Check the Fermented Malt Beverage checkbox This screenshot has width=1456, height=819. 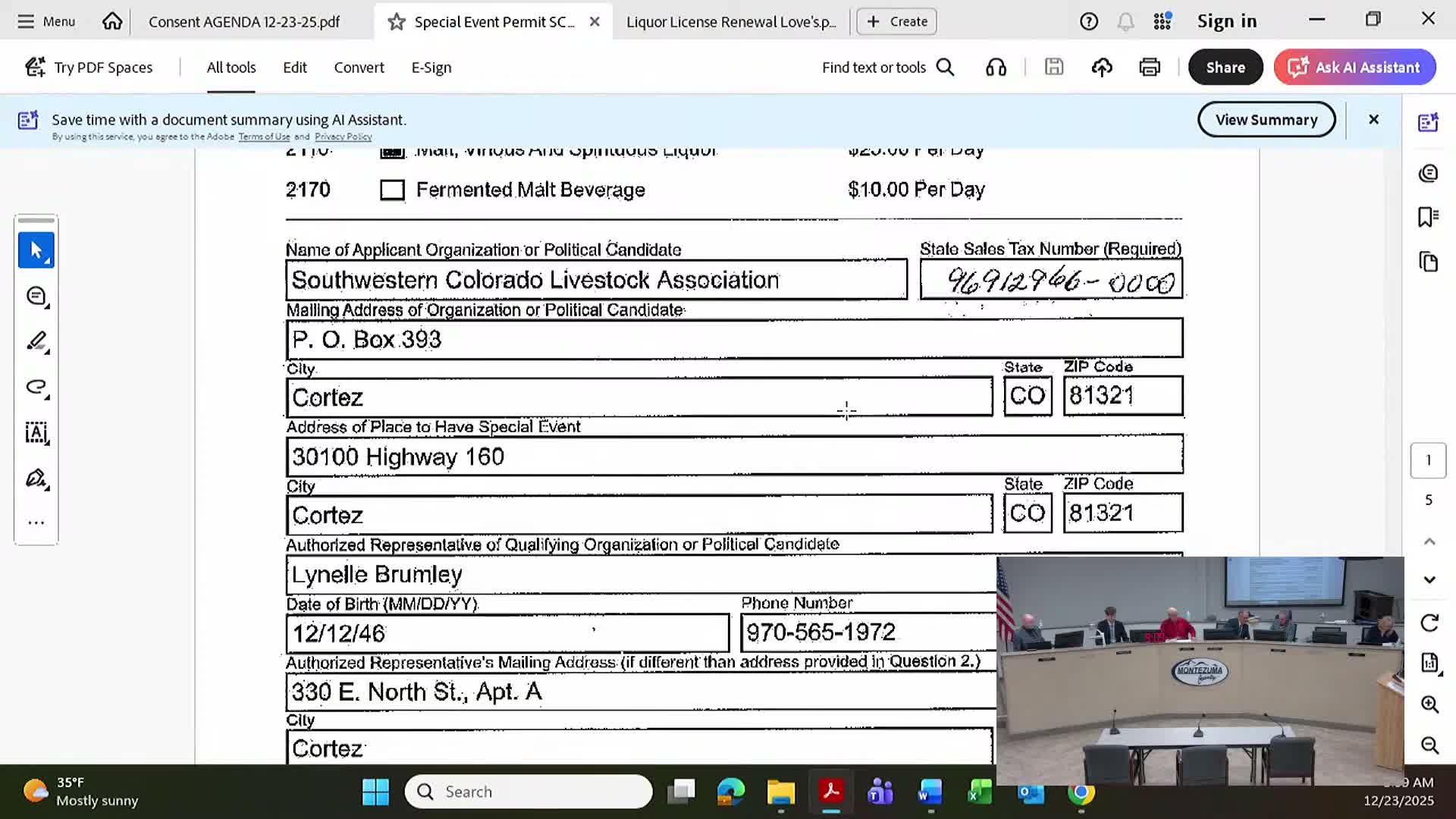392,189
